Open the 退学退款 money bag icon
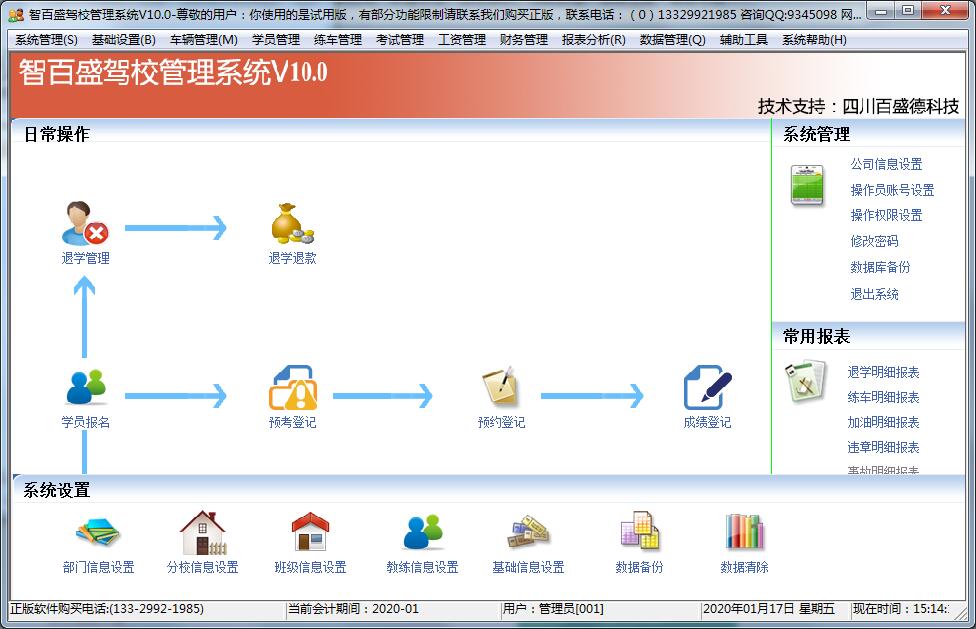 (x=293, y=223)
